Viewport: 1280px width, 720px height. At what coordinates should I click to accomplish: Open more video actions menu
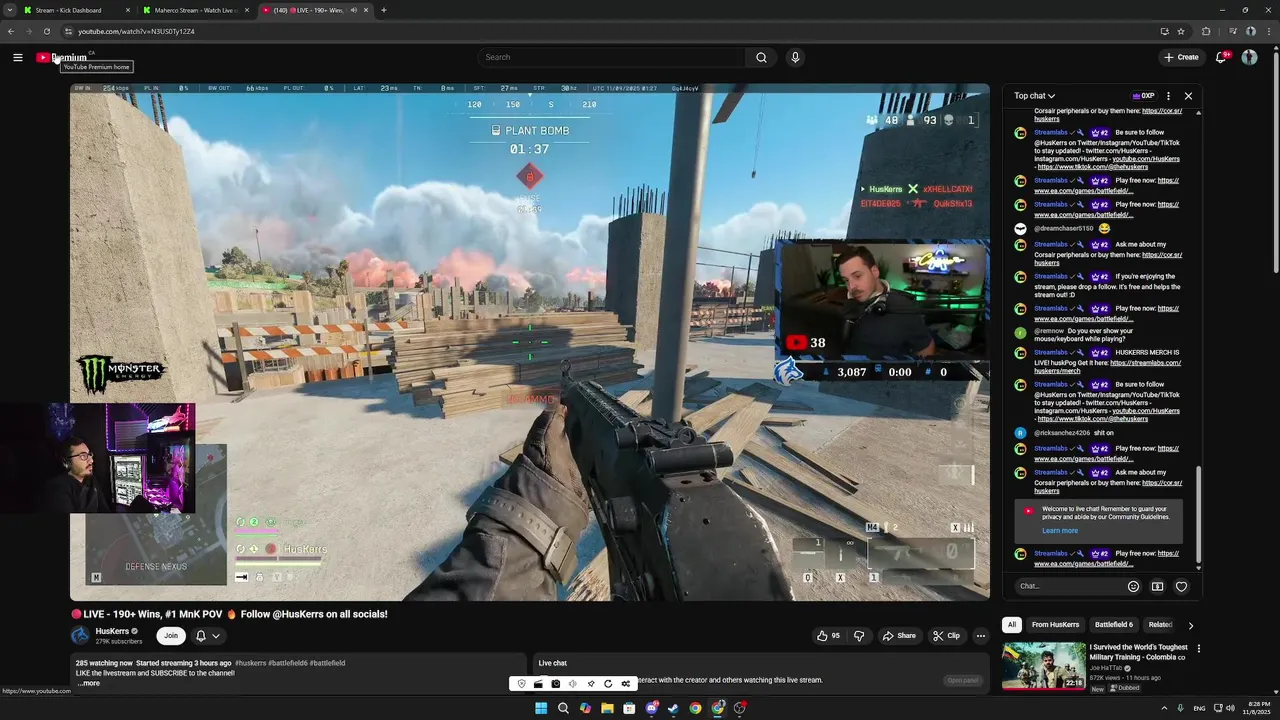click(980, 636)
